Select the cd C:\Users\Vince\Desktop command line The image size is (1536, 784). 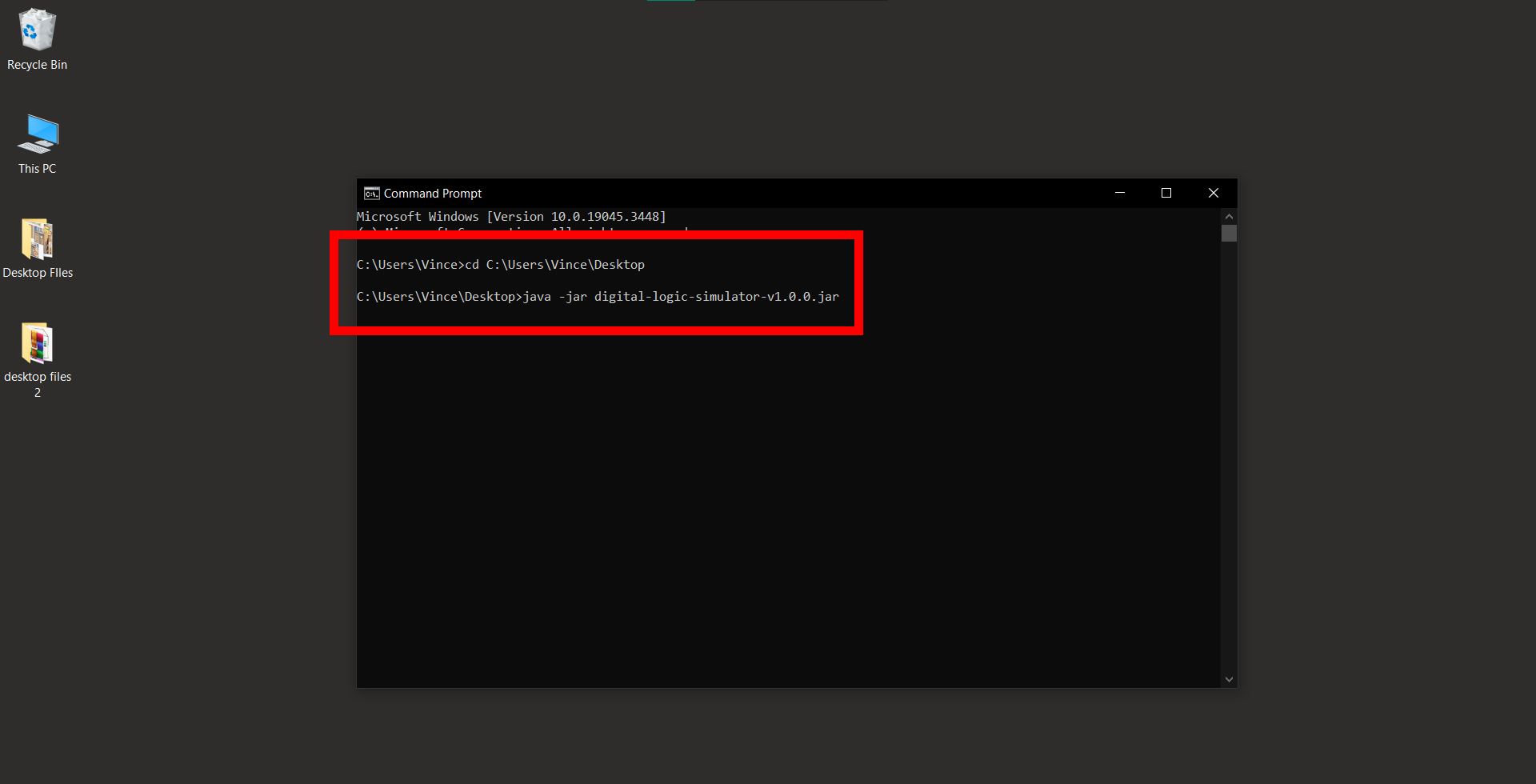[x=501, y=264]
